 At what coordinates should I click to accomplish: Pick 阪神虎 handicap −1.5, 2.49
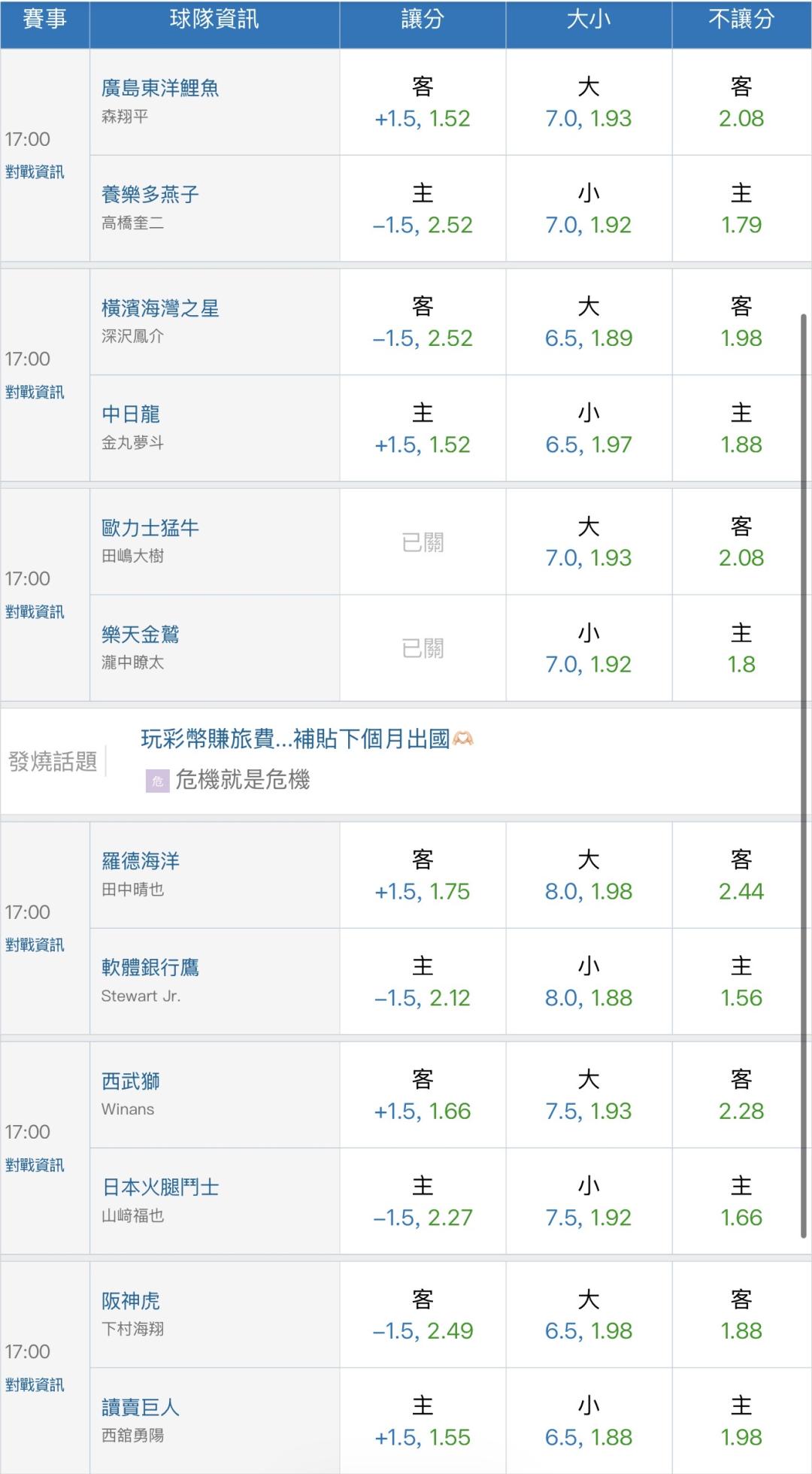(x=423, y=1315)
